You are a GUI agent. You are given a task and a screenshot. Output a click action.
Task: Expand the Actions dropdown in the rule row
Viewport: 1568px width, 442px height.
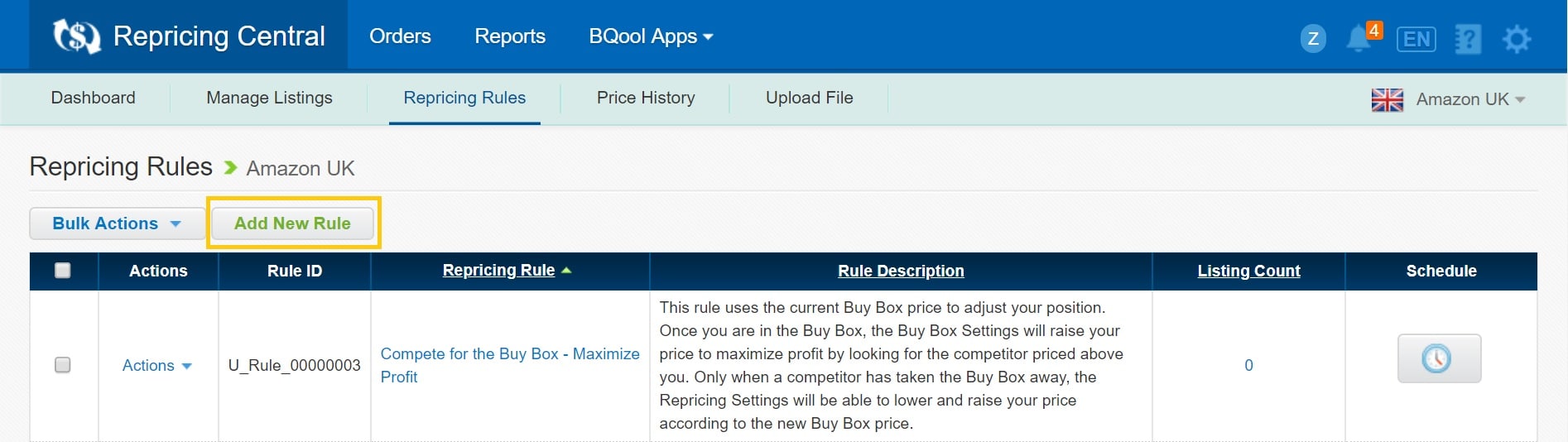(x=157, y=366)
